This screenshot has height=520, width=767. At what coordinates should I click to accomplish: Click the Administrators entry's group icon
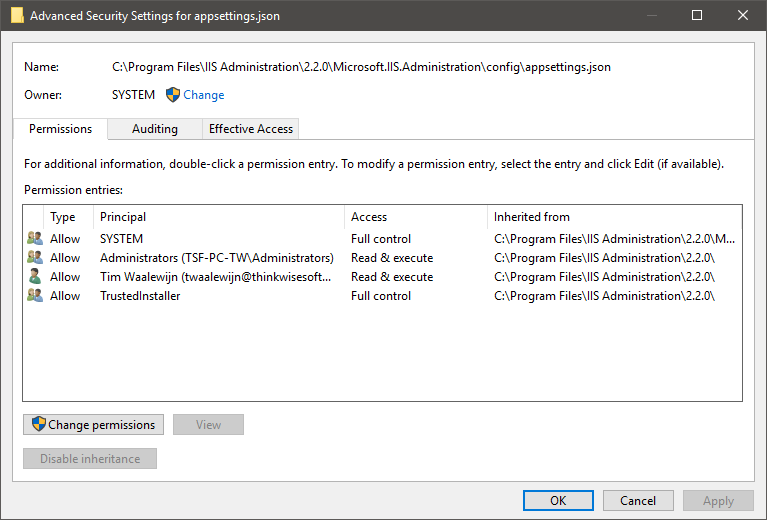(35, 258)
